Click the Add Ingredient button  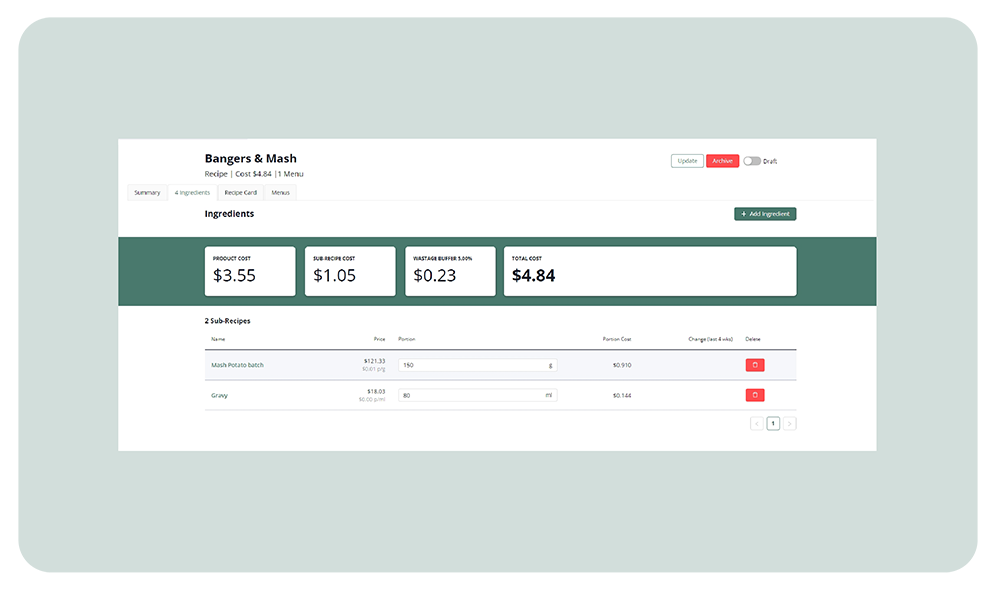(765, 214)
